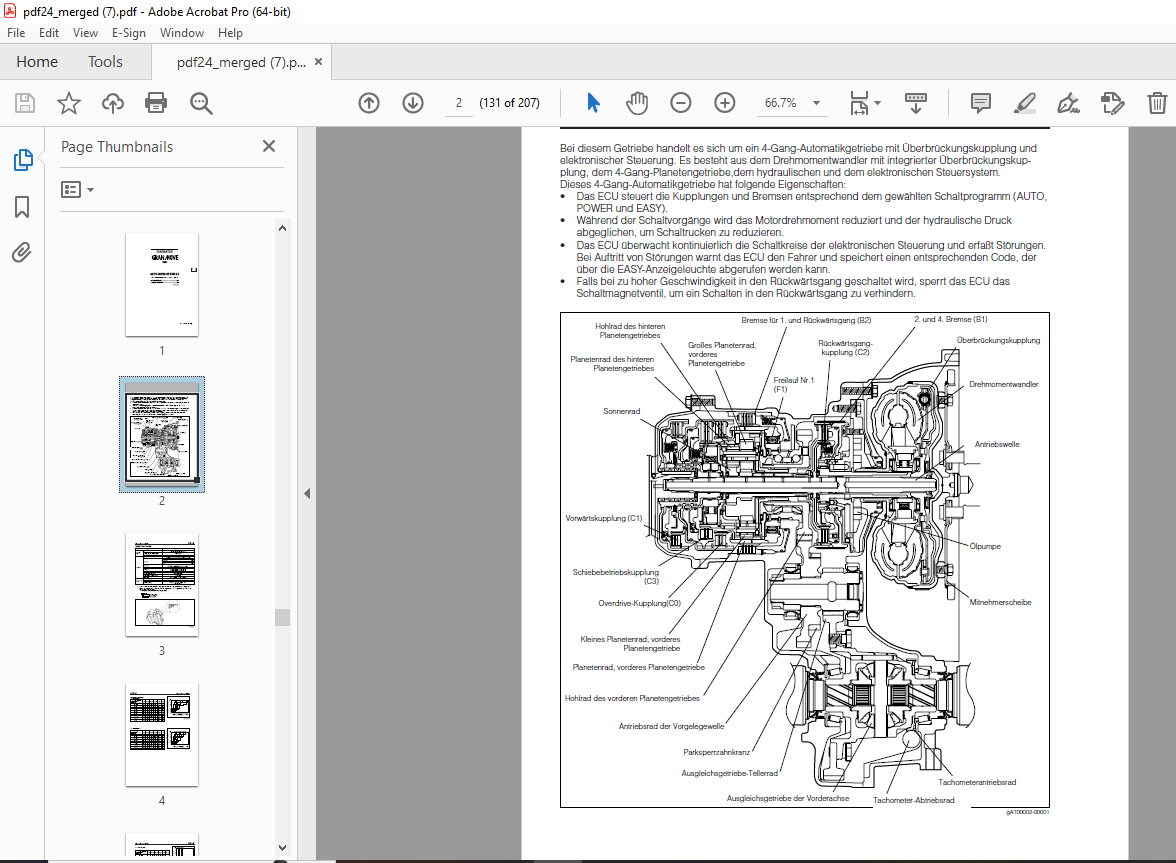Click the 'Parksperrzahnkranz' diagram label
The height and width of the screenshot is (863, 1176).
(716, 752)
